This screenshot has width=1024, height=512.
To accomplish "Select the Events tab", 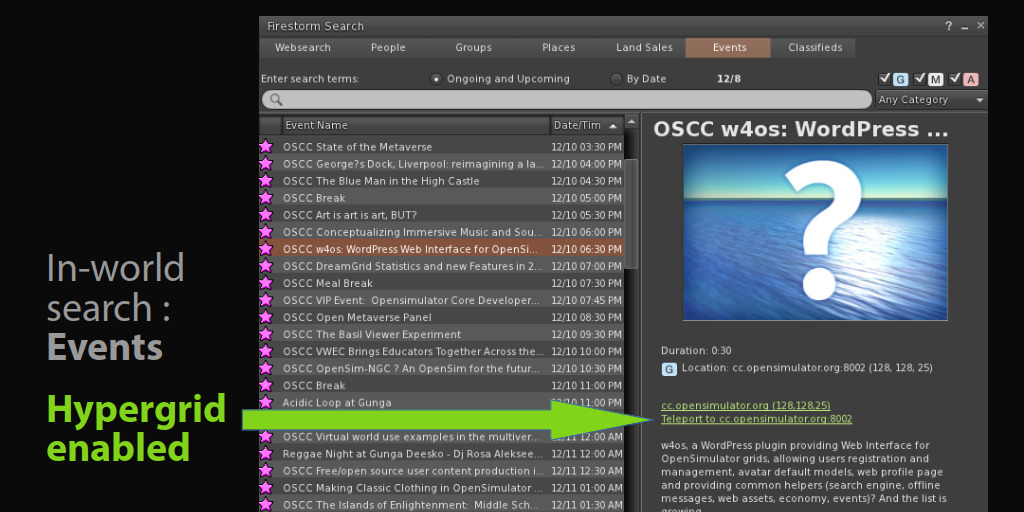I will [x=729, y=48].
